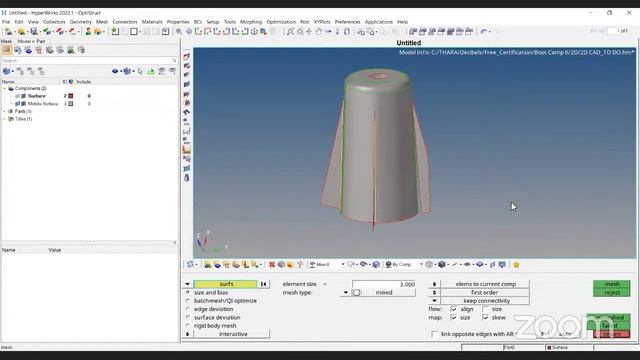Click the bottom icon in vertical viewport toolbar
This screenshot has height=360, width=640.
click(x=187, y=178)
